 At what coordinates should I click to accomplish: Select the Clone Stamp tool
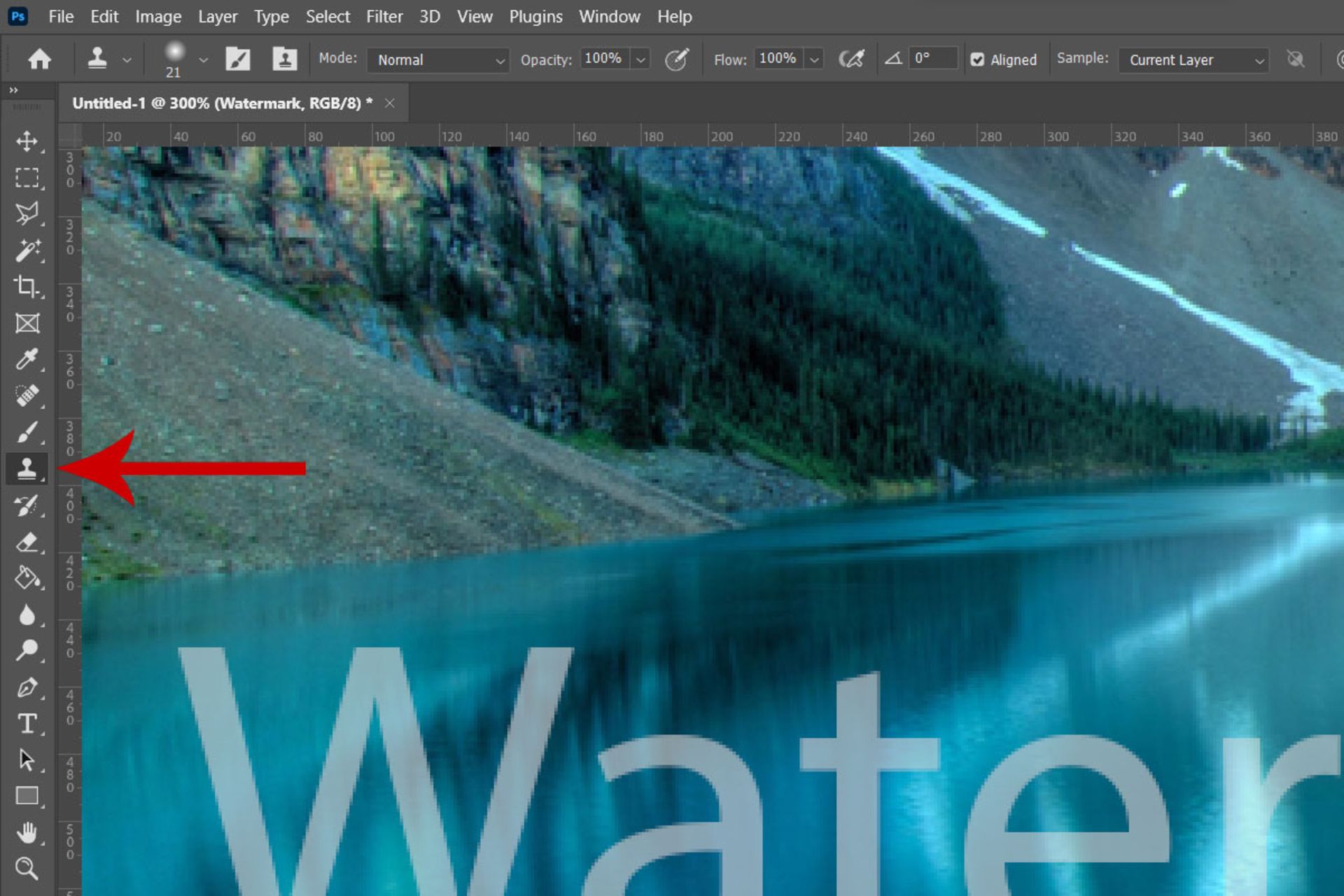pos(27,468)
